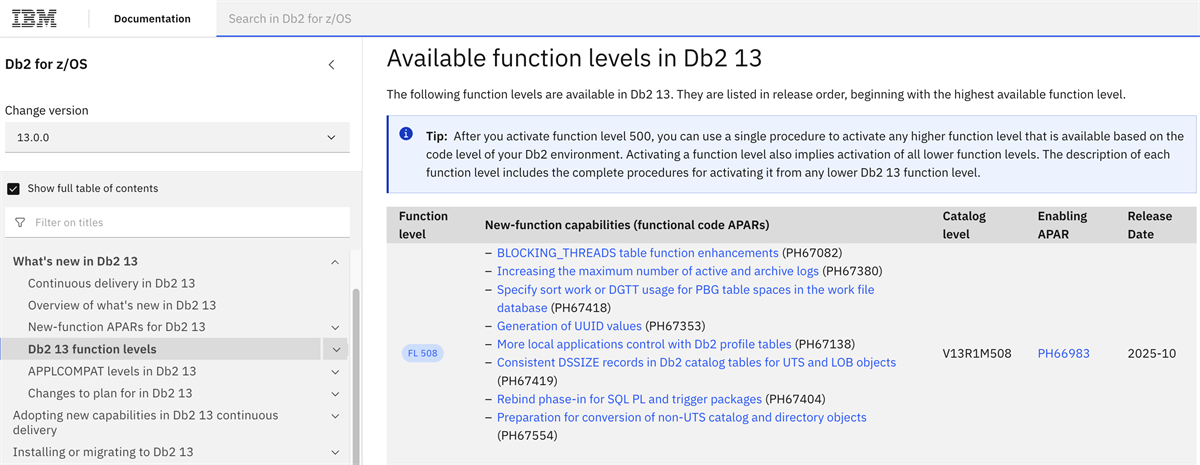The height and width of the screenshot is (465, 1200).
Task: Collapse the What's new in Db2 13 section
Action: [x=334, y=262]
